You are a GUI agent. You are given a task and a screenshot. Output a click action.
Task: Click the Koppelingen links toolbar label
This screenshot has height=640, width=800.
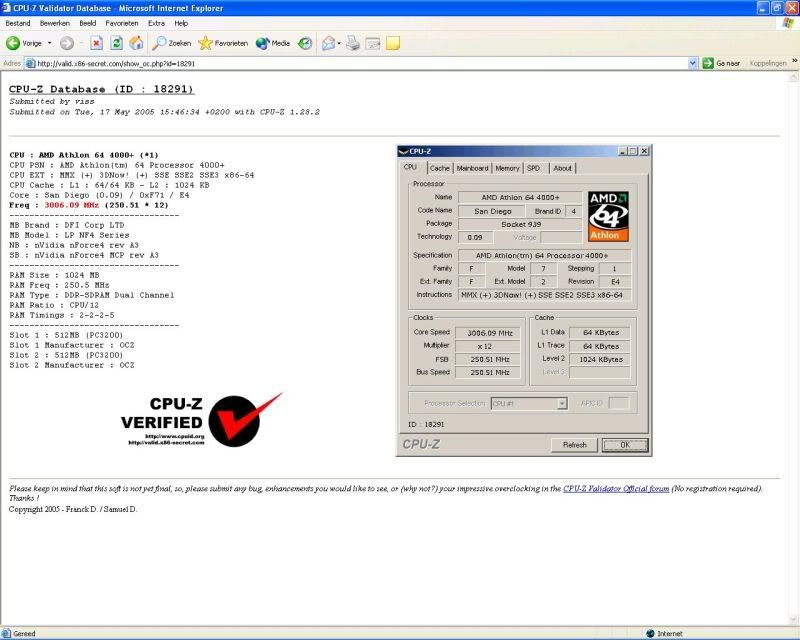coord(768,63)
